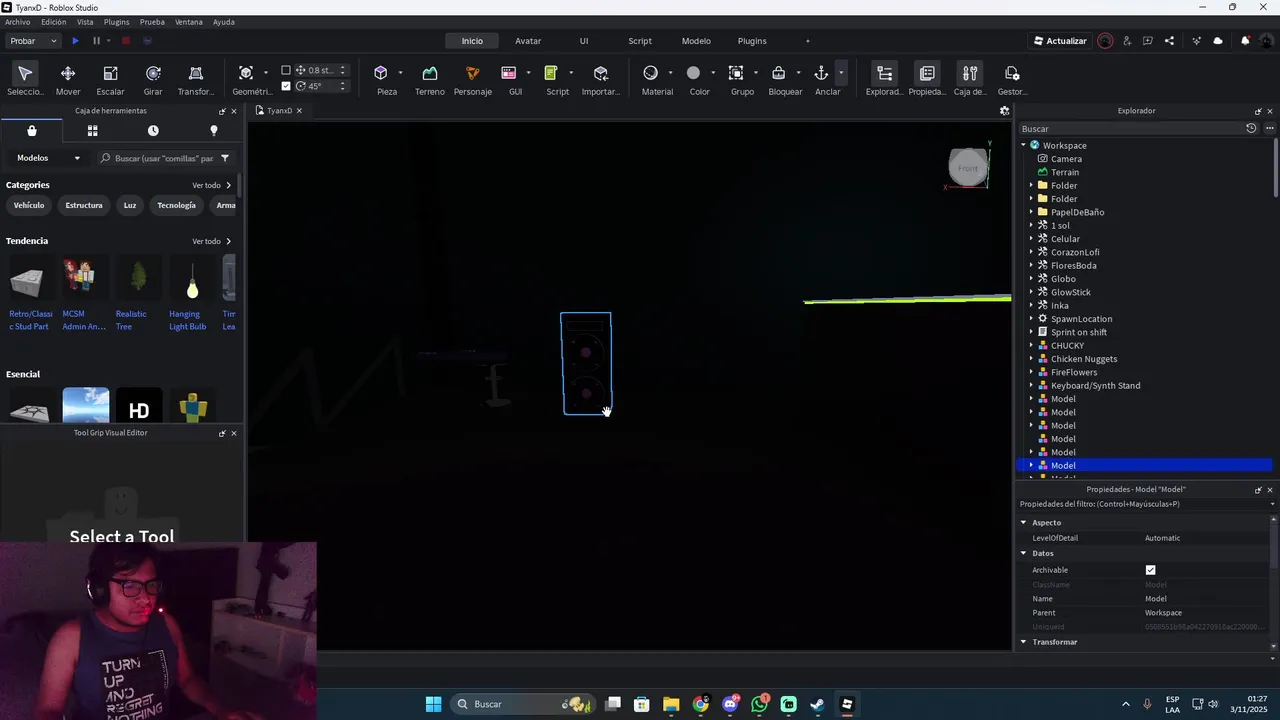The image size is (1280, 720).
Task: Select the Vehículo category chip
Action: click(x=29, y=205)
